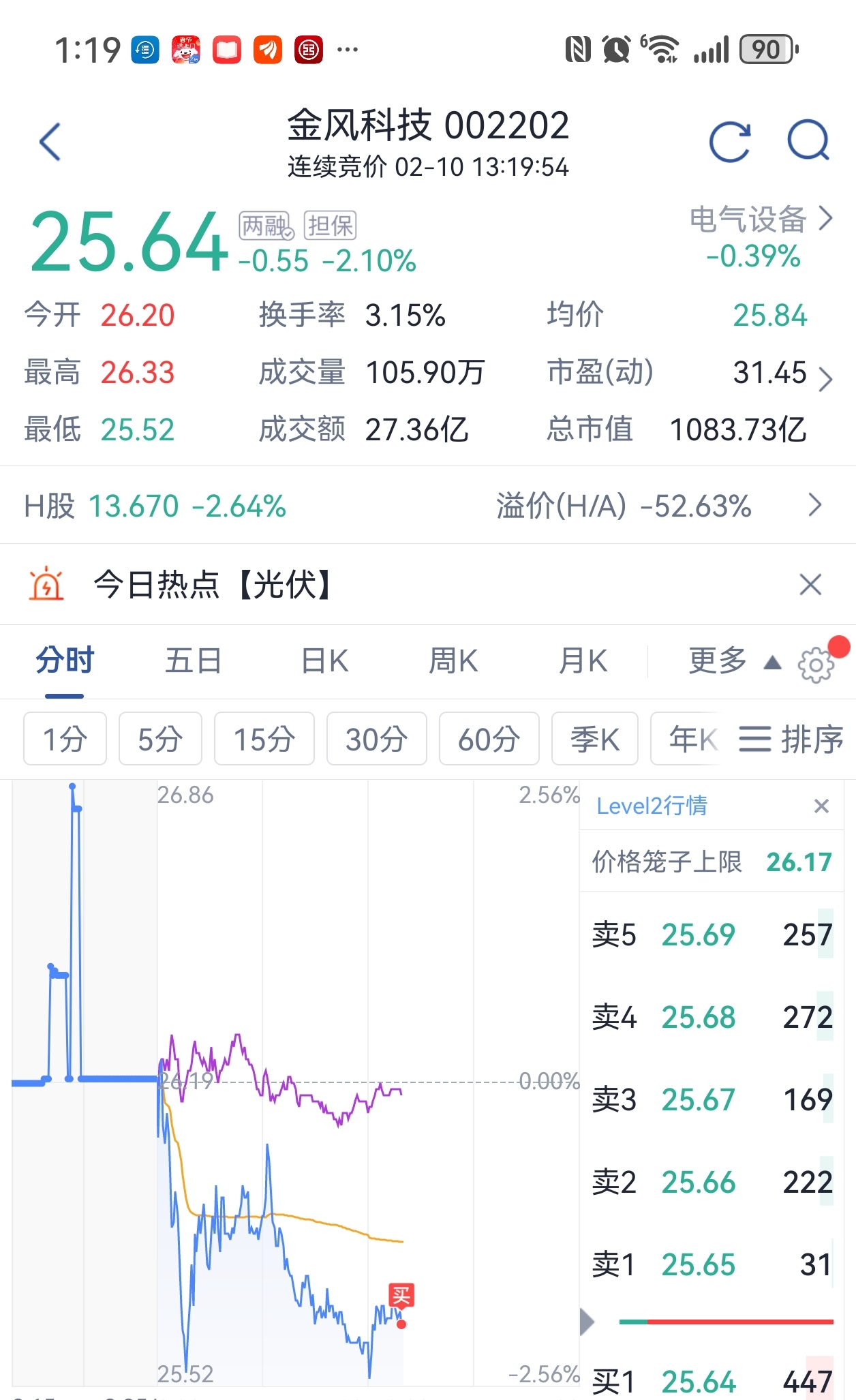Tap the 卖5 25.69 order row
This screenshot has width=856, height=1400.
pyautogui.click(x=712, y=934)
